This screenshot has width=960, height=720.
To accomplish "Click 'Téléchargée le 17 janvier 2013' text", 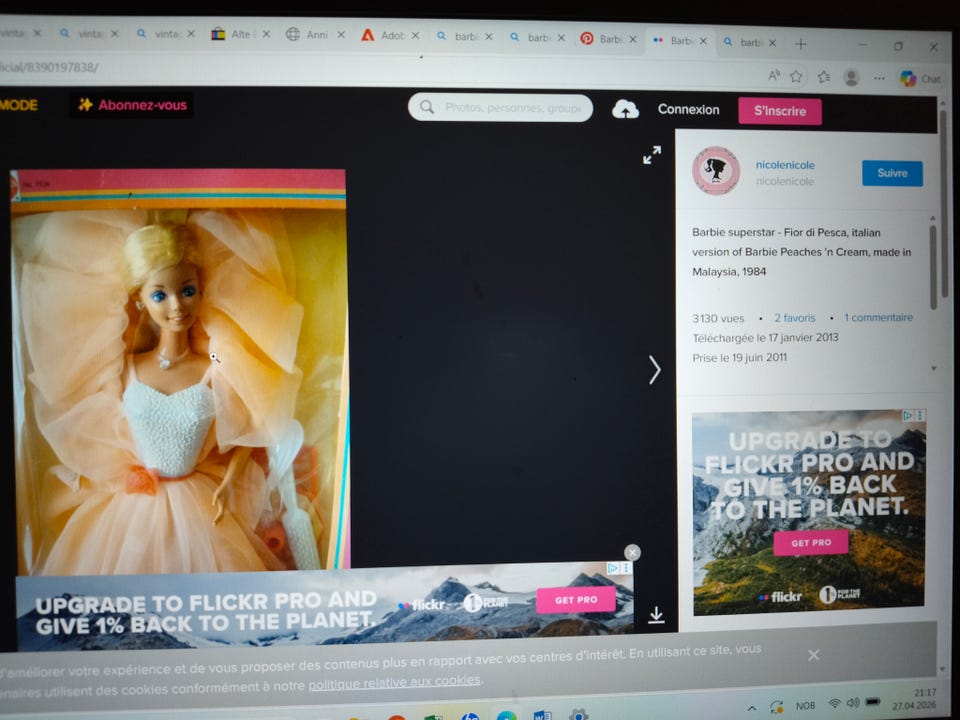I will point(765,337).
